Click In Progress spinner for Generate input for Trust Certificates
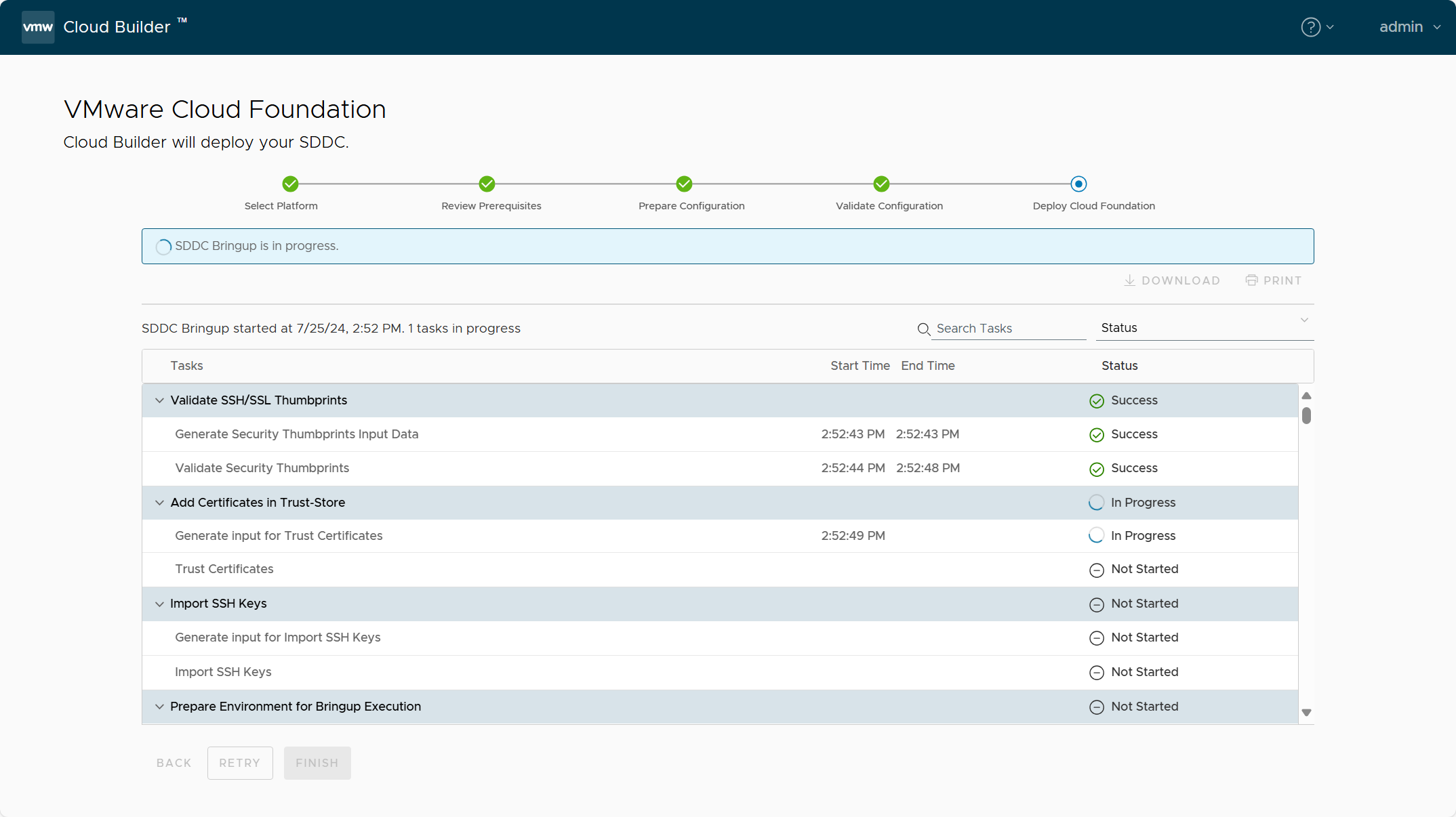Image resolution: width=1456 pixels, height=817 pixels. click(x=1096, y=535)
